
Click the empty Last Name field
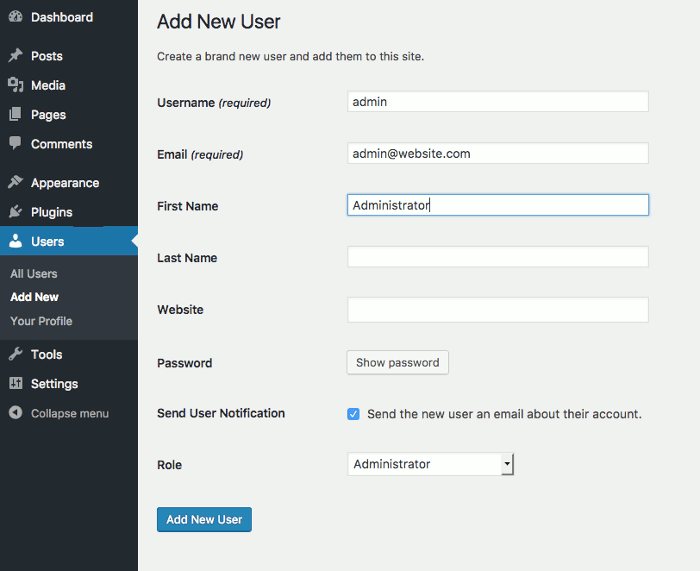pyautogui.click(x=498, y=257)
